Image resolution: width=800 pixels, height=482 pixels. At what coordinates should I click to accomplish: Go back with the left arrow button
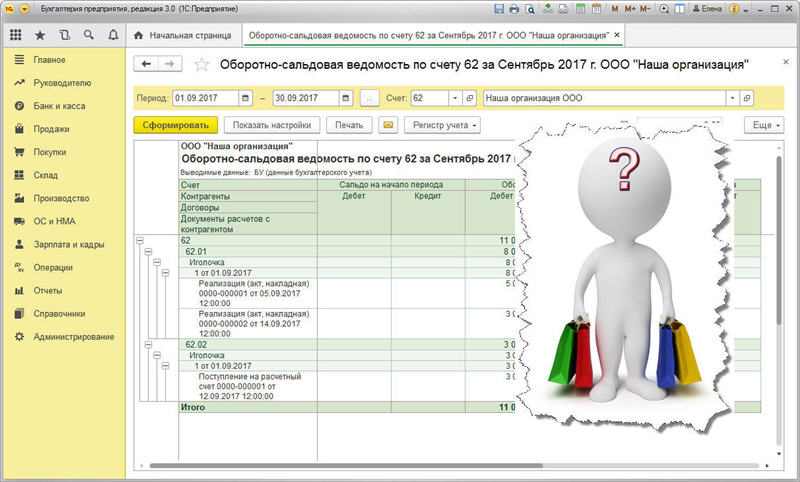[x=146, y=64]
